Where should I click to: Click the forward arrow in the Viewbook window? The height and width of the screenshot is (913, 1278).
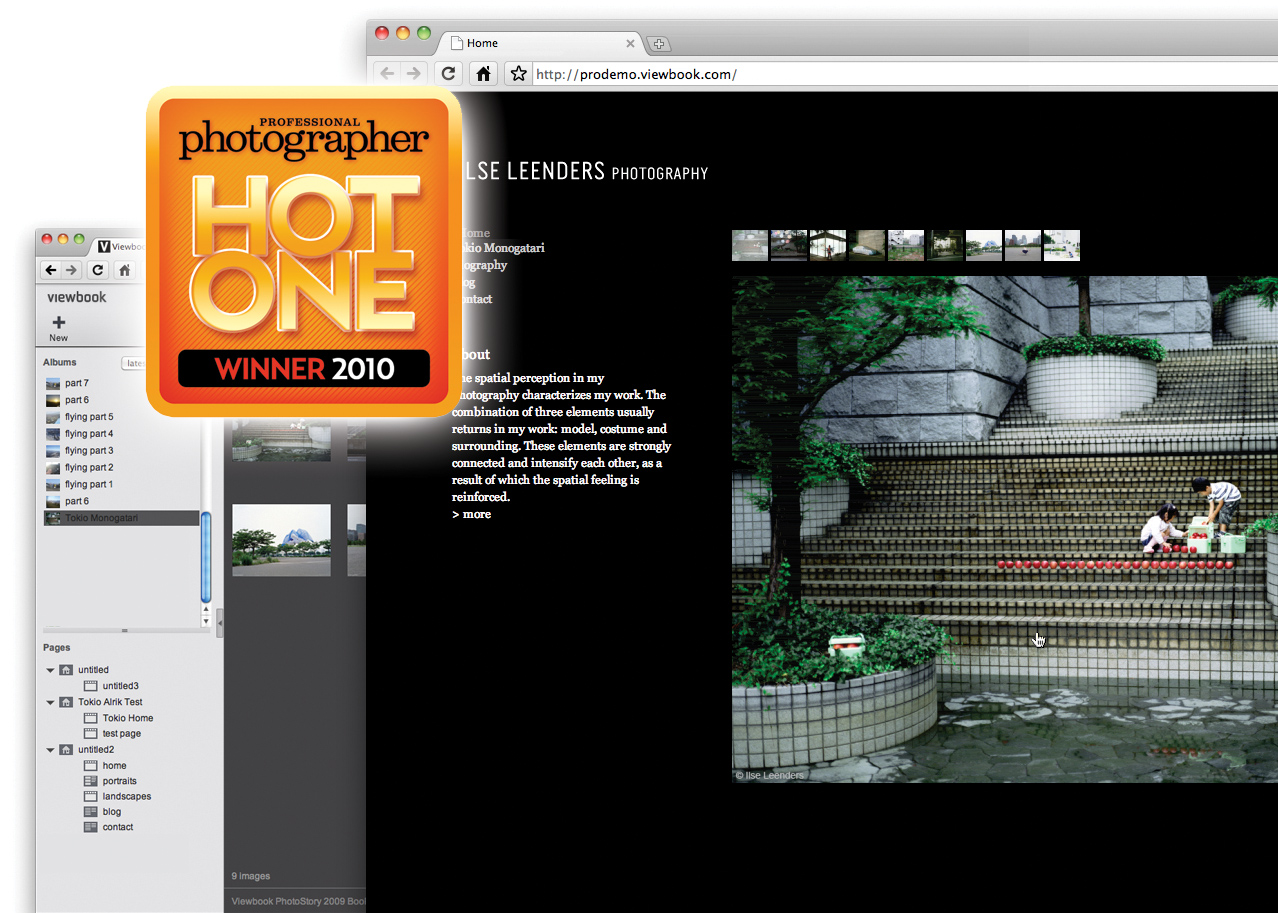[71, 270]
